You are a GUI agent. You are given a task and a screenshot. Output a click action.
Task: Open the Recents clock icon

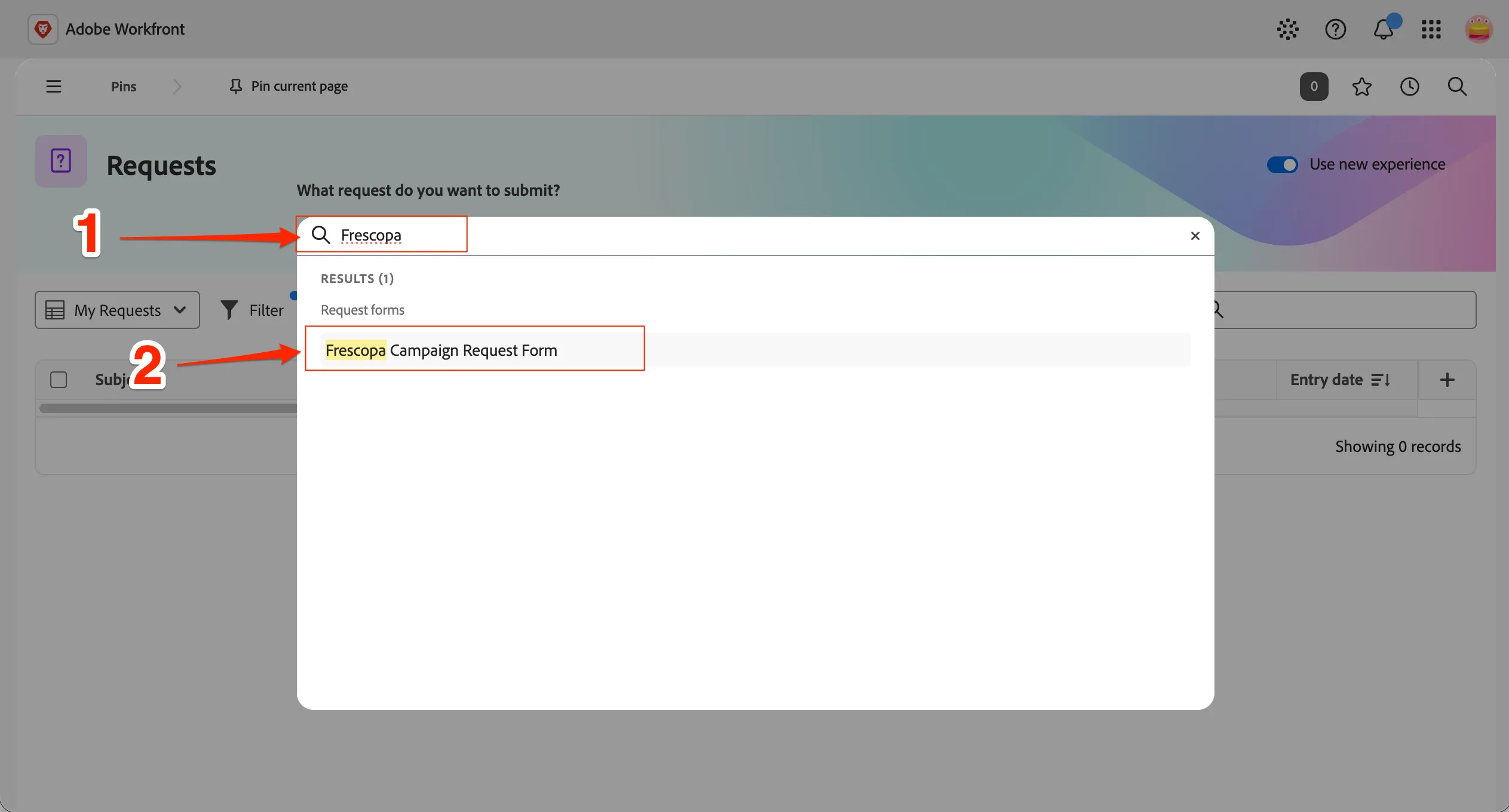(1410, 87)
